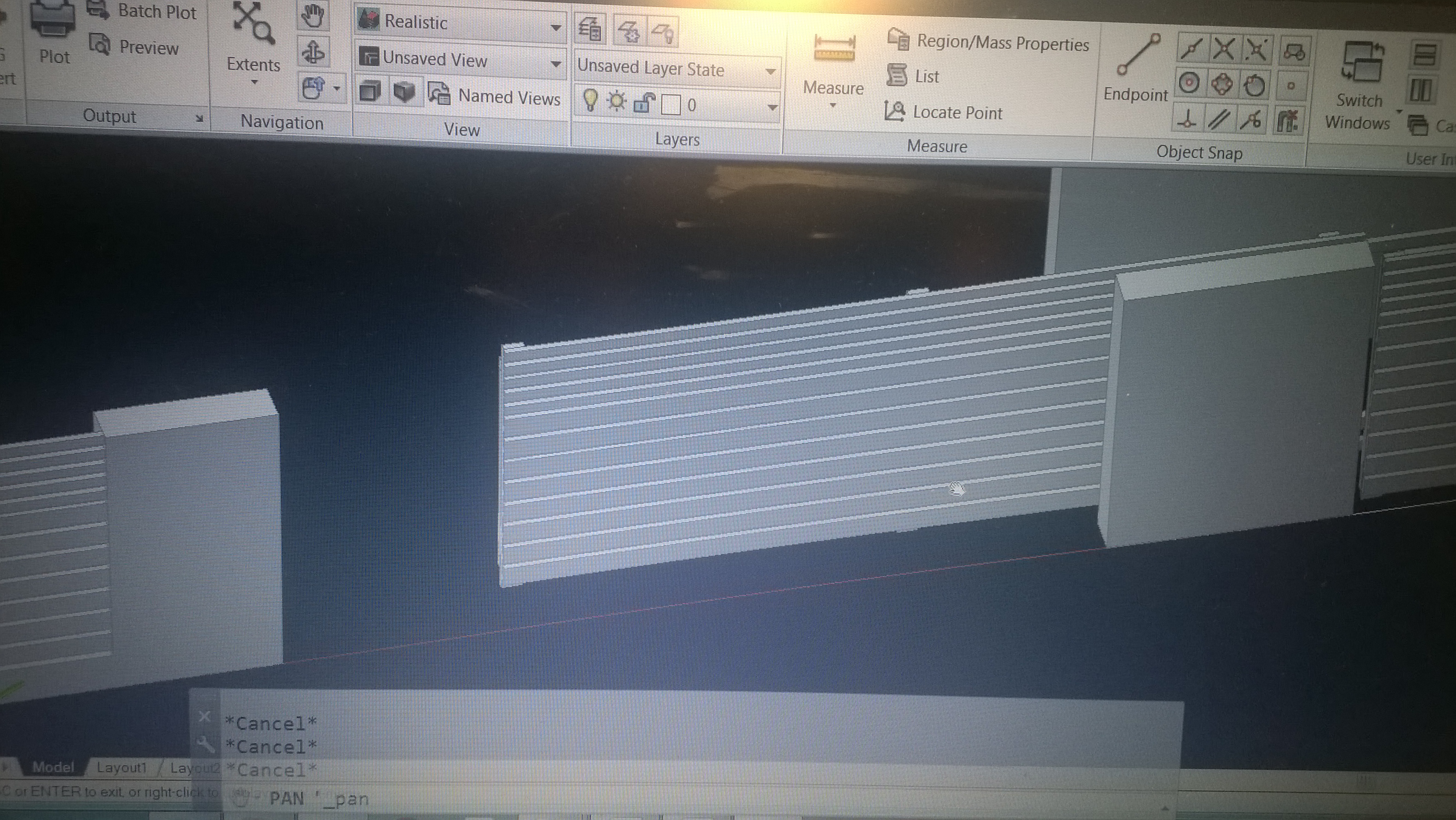Select the Pan hand tool
Viewport: 1456px width, 820px height.
313,15
